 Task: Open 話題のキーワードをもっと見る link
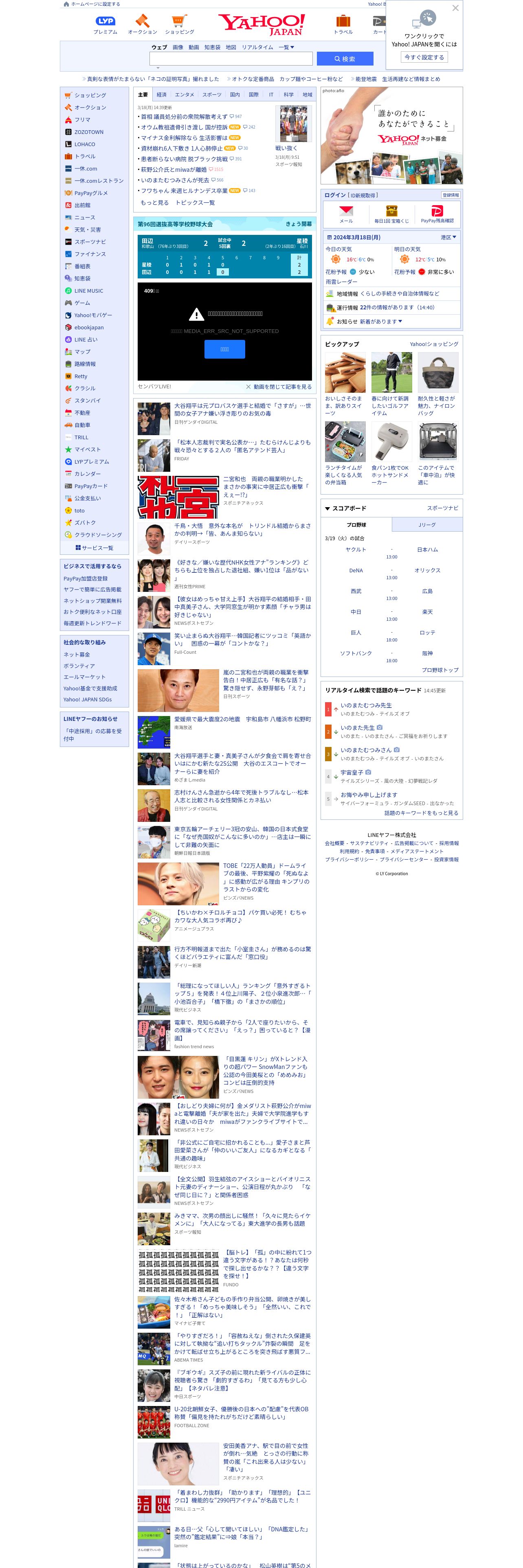tap(421, 812)
